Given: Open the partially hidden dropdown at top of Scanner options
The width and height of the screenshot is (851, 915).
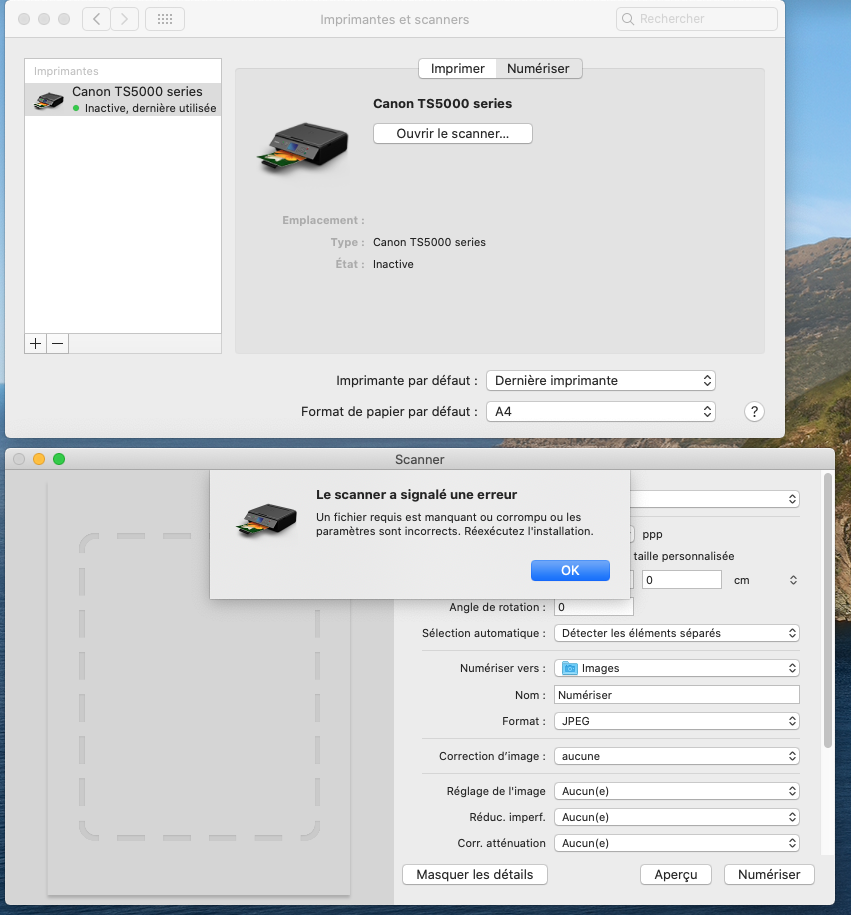Looking at the screenshot, I should pyautogui.click(x=715, y=499).
